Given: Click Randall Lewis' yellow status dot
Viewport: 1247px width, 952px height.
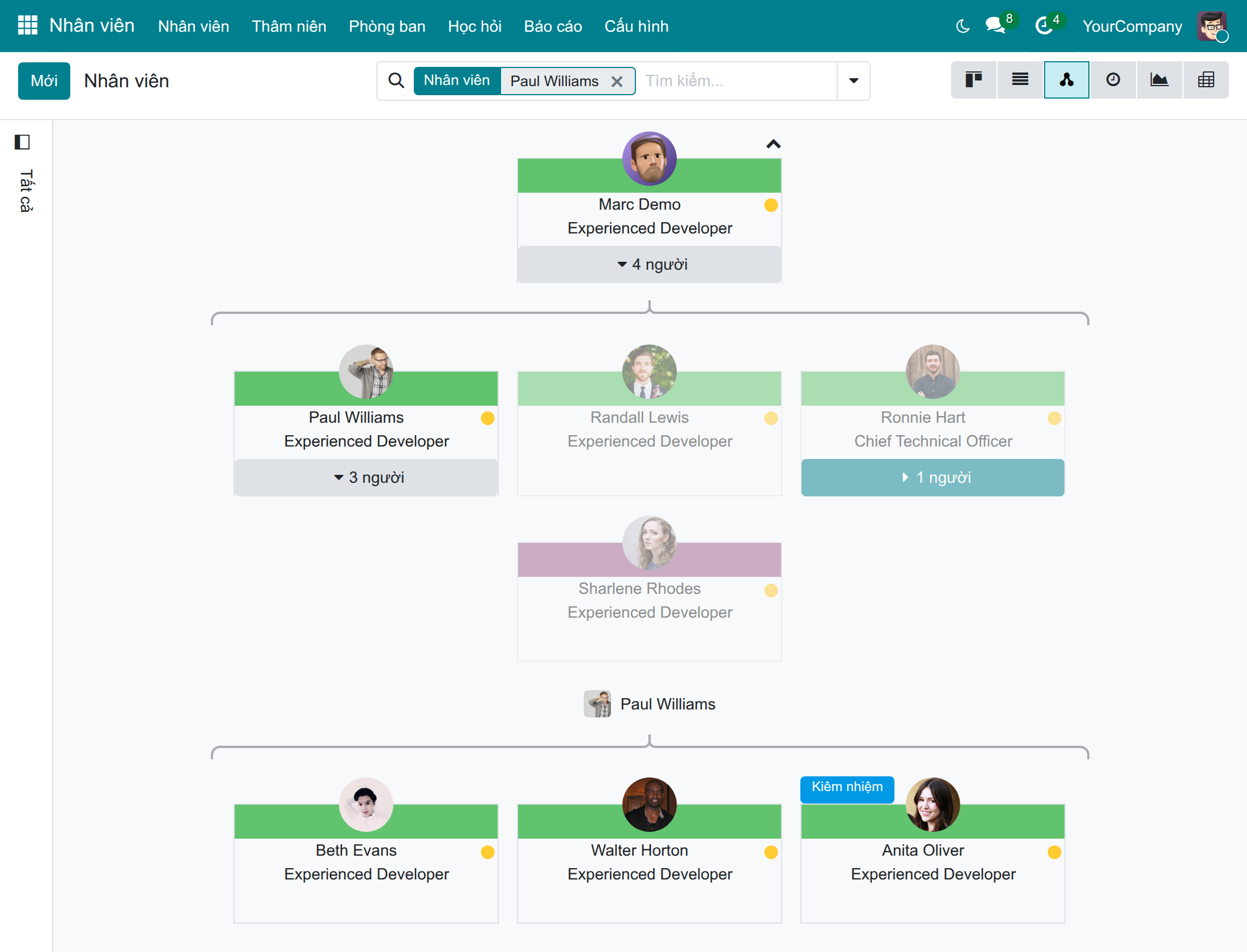Looking at the screenshot, I should (771, 418).
